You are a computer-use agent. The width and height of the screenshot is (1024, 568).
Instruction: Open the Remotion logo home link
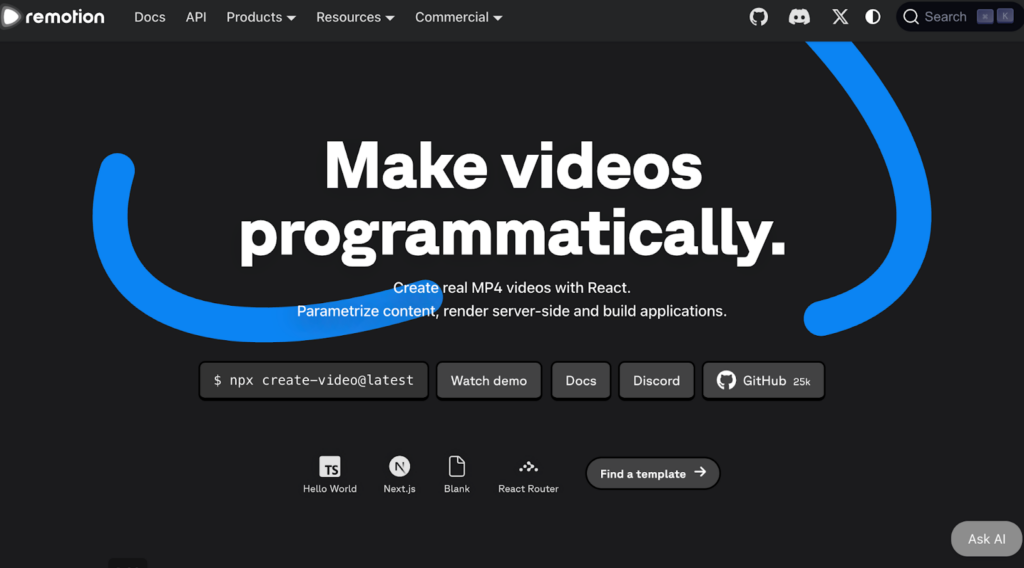(x=54, y=17)
